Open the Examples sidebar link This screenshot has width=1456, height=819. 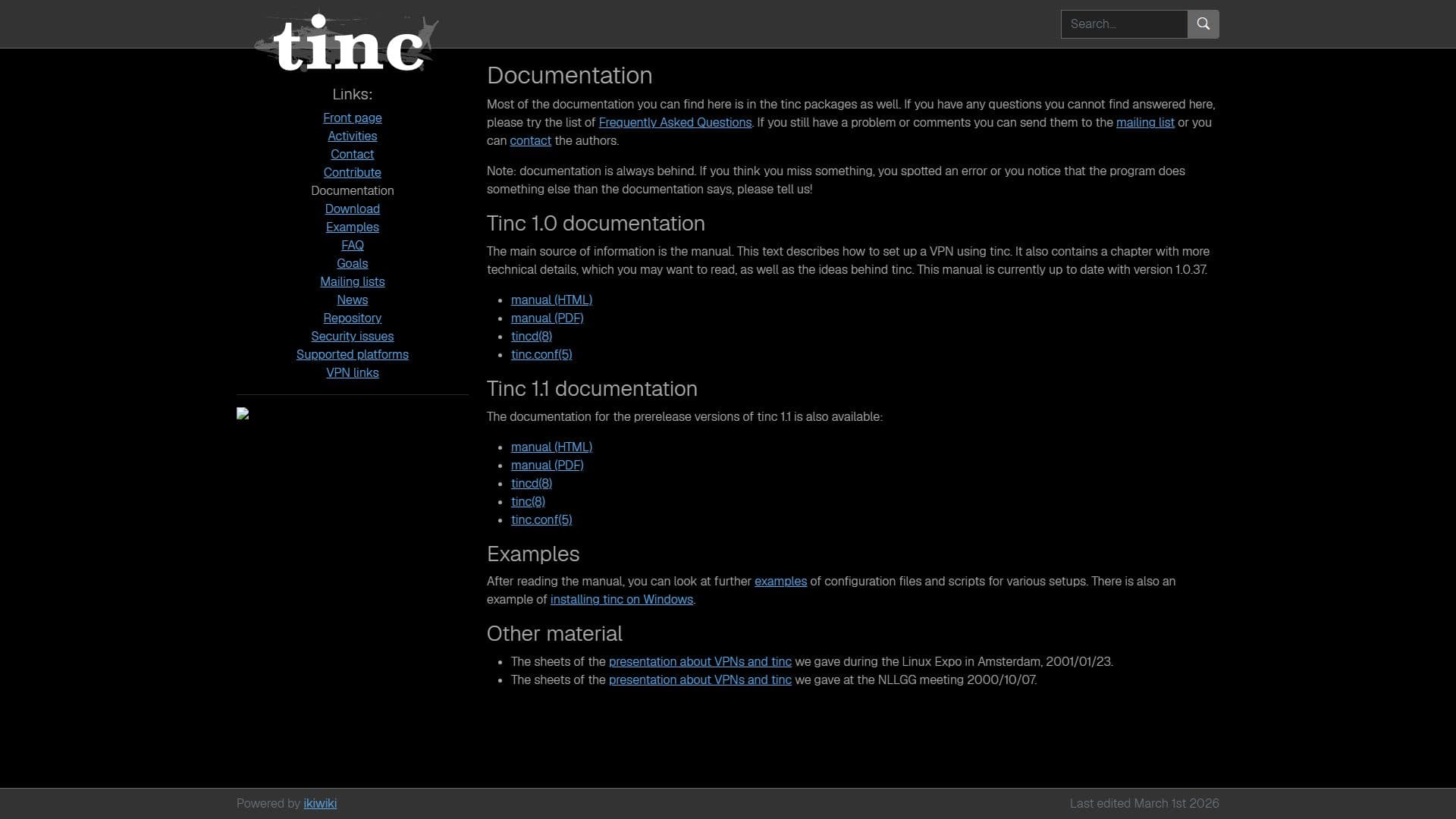pyautogui.click(x=353, y=227)
